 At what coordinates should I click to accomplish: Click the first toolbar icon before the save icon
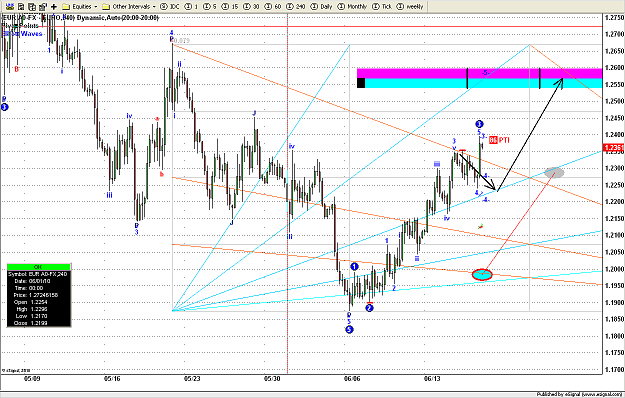tap(11, 6)
